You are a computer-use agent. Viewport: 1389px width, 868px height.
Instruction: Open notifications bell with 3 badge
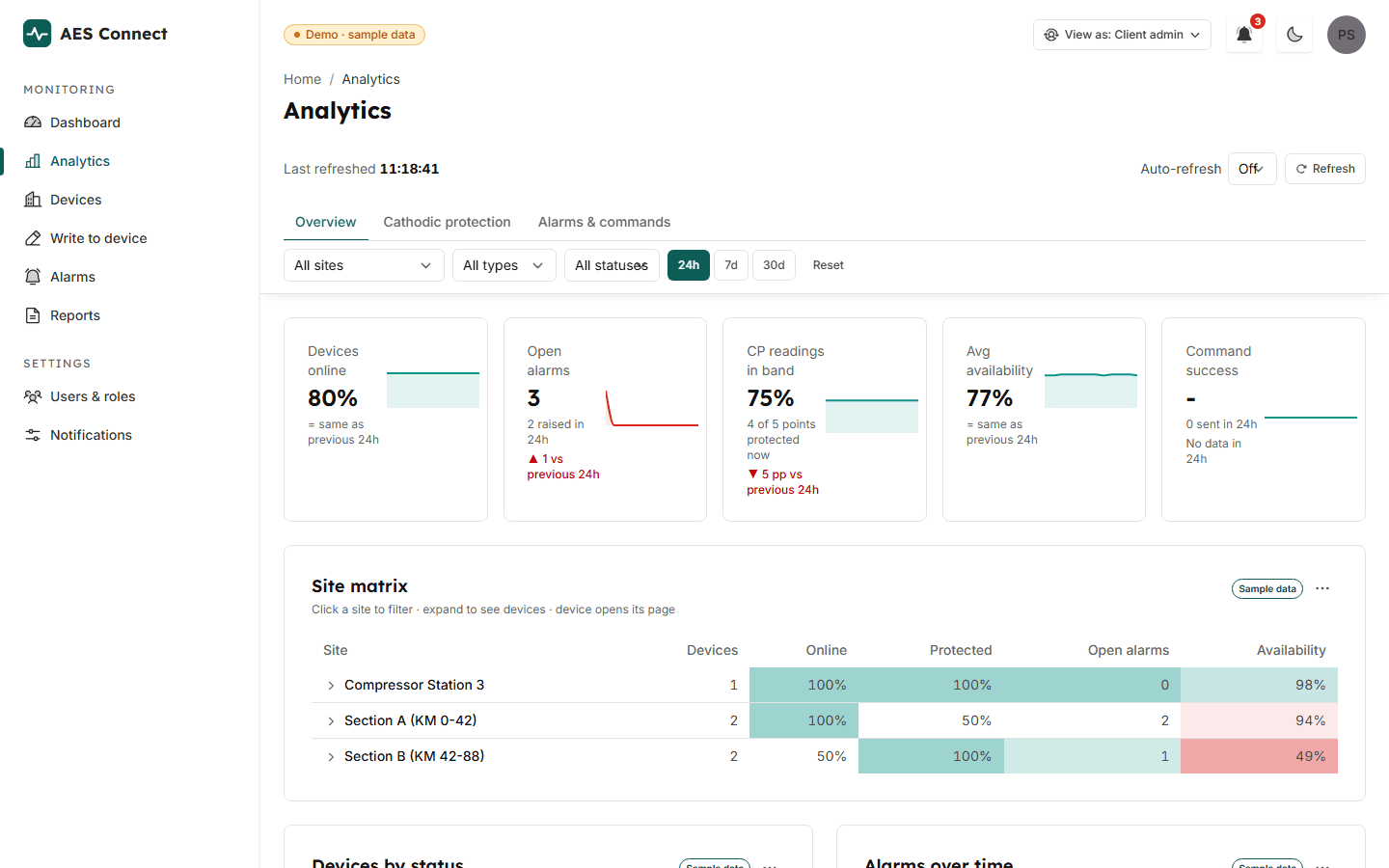pyautogui.click(x=1244, y=35)
